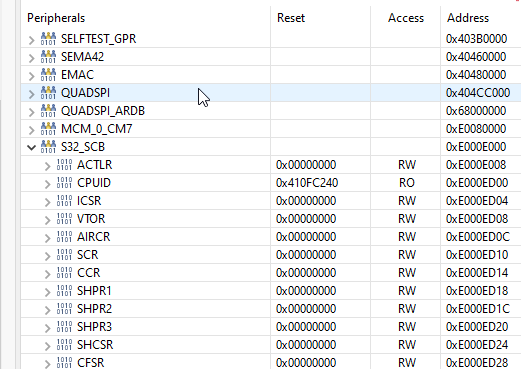Expand the AIRCR register fields
The width and height of the screenshot is (521, 369).
click(x=47, y=238)
